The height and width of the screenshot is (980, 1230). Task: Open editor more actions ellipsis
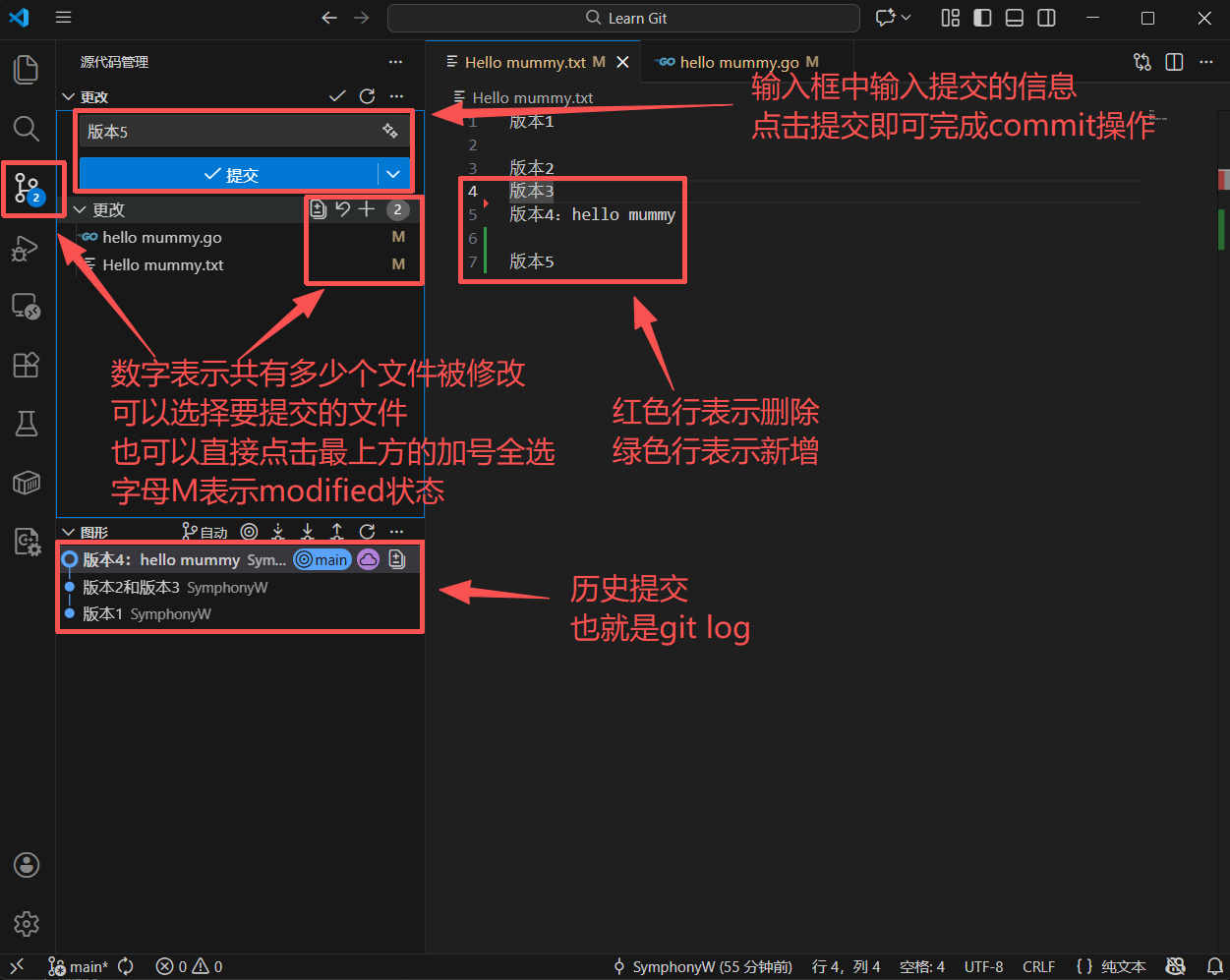[x=1206, y=62]
